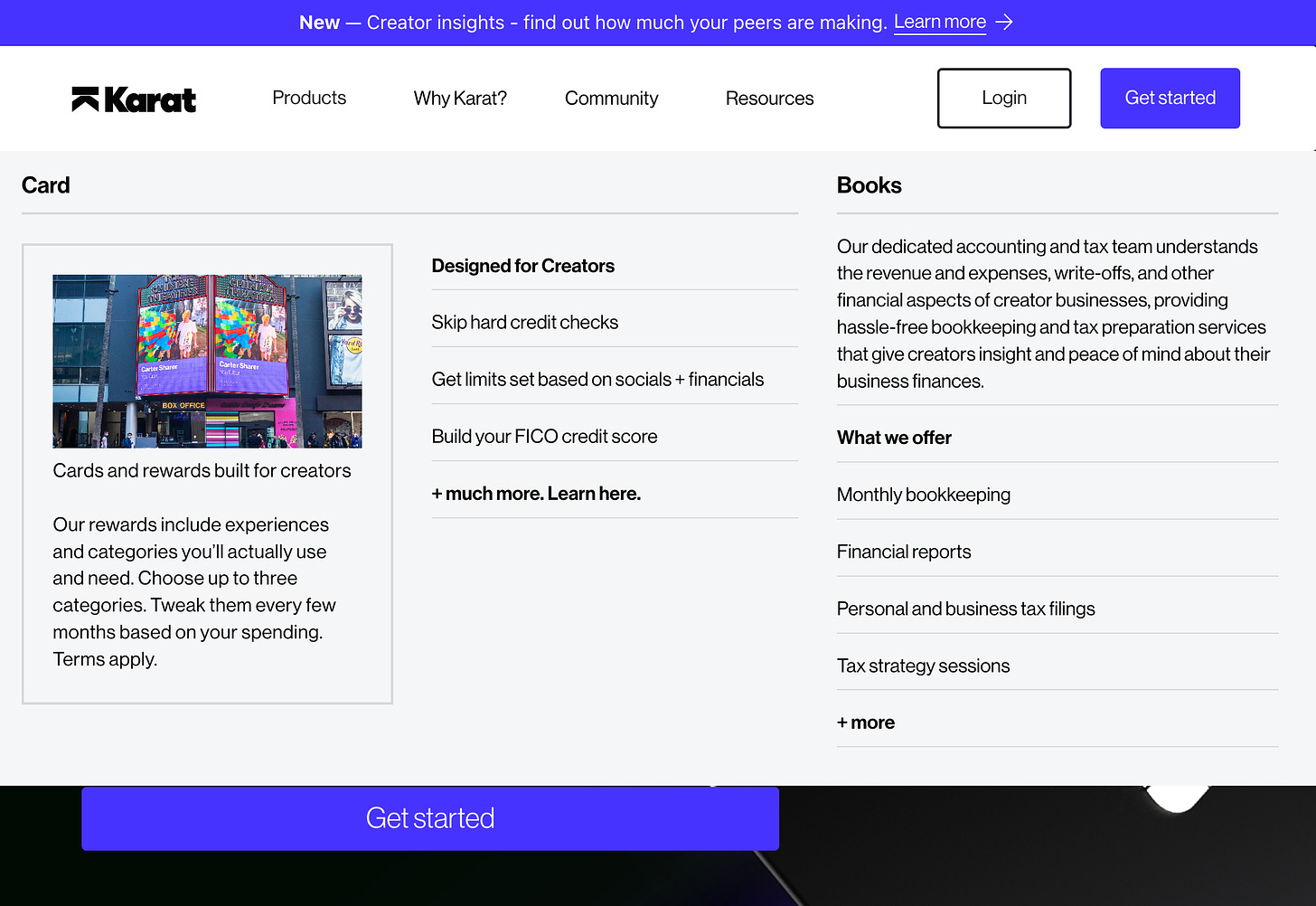Open the Why Karat? menu
1316x906 pixels.
tap(460, 98)
